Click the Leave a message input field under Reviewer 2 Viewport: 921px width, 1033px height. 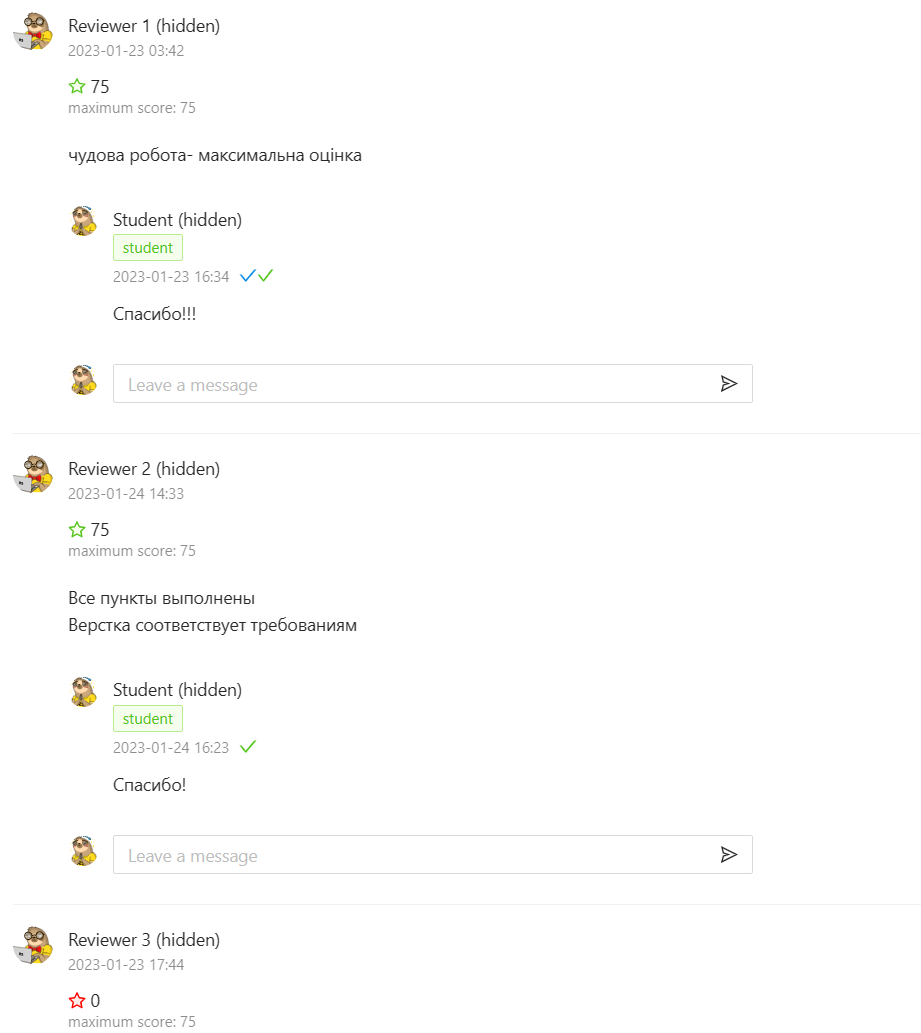click(400, 854)
